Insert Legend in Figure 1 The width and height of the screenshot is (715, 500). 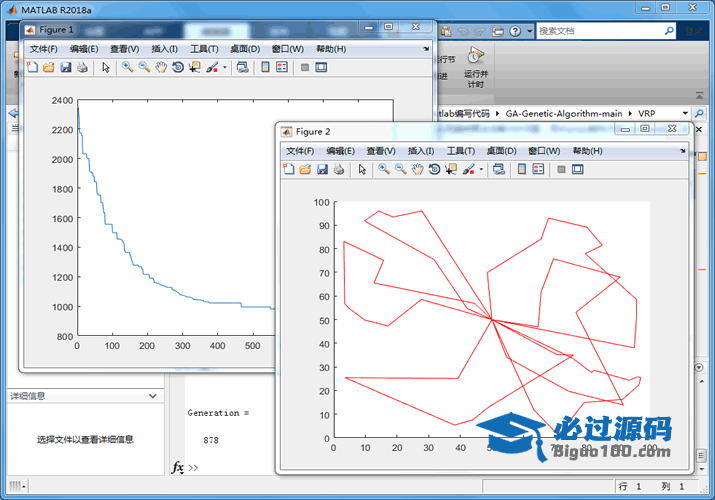click(x=282, y=67)
